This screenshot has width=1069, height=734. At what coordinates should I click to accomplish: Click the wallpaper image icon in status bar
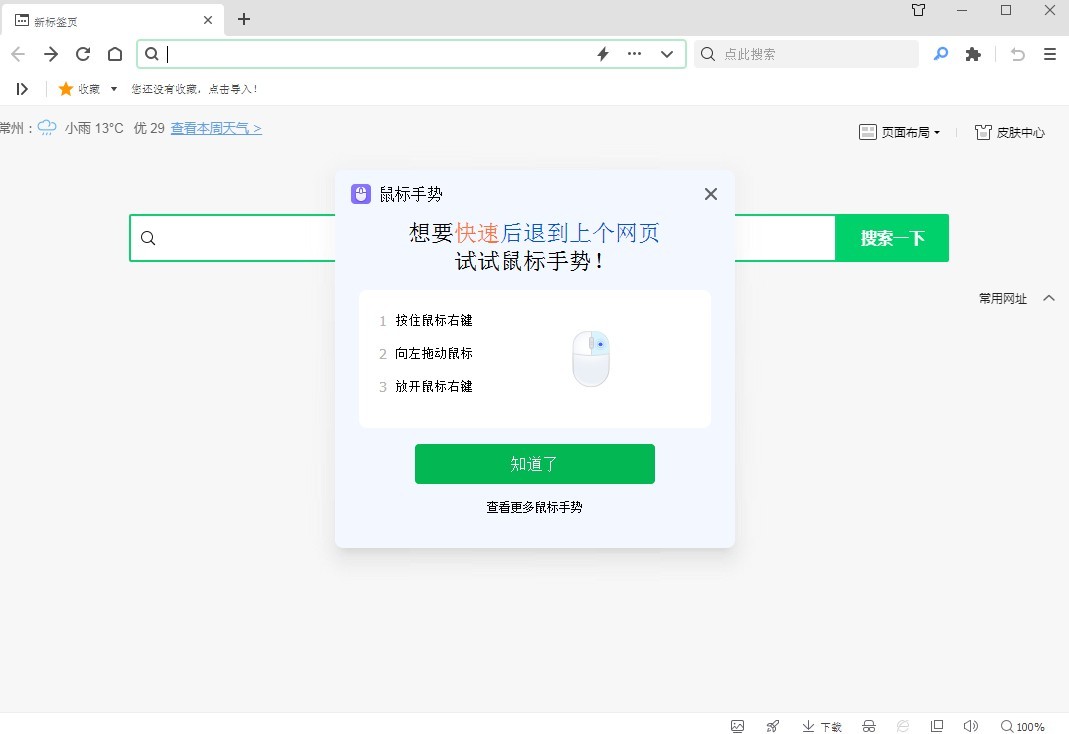[737, 726]
